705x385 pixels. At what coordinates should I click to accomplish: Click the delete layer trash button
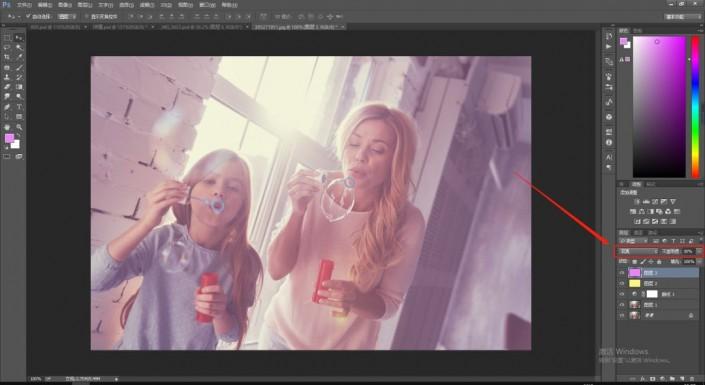[692, 379]
